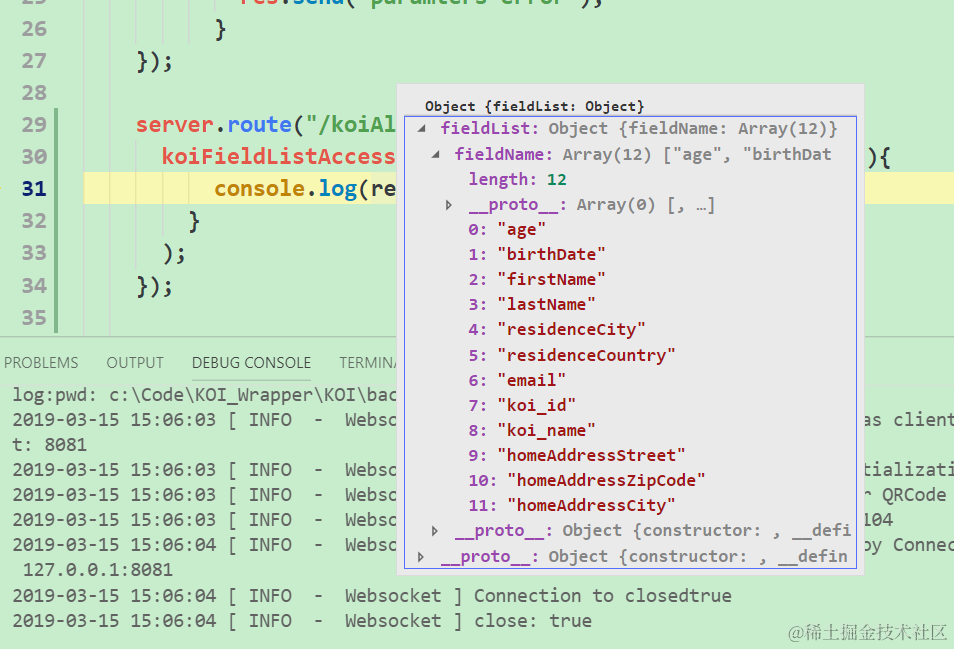
Task: Click array item 5 "residenceCountry"
Action: [571, 355]
